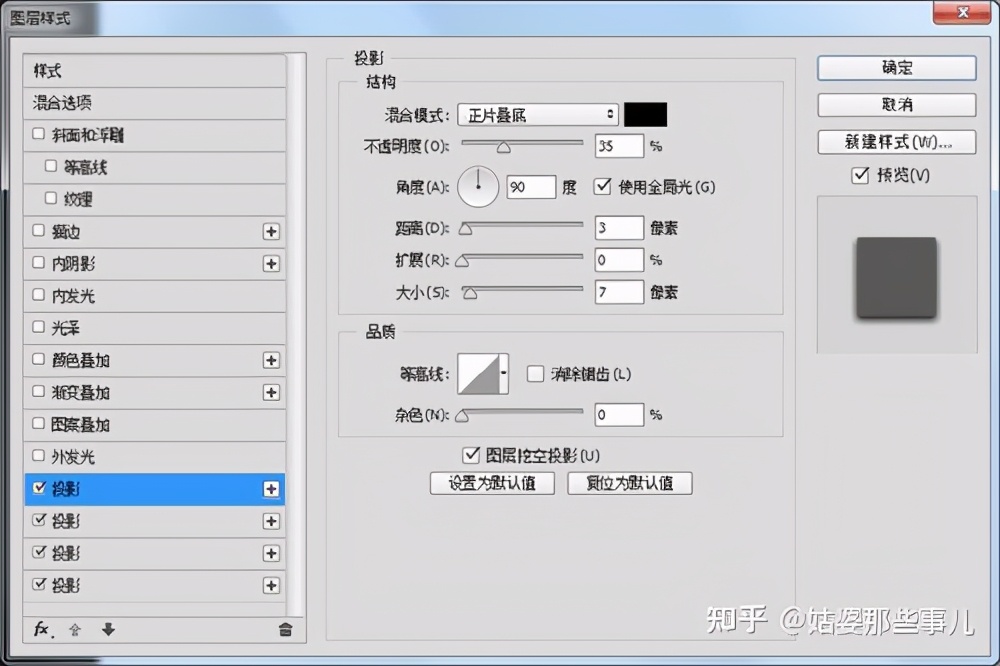Click the 距离 (Distance) value field
This screenshot has height=666, width=1000.
click(x=618, y=227)
